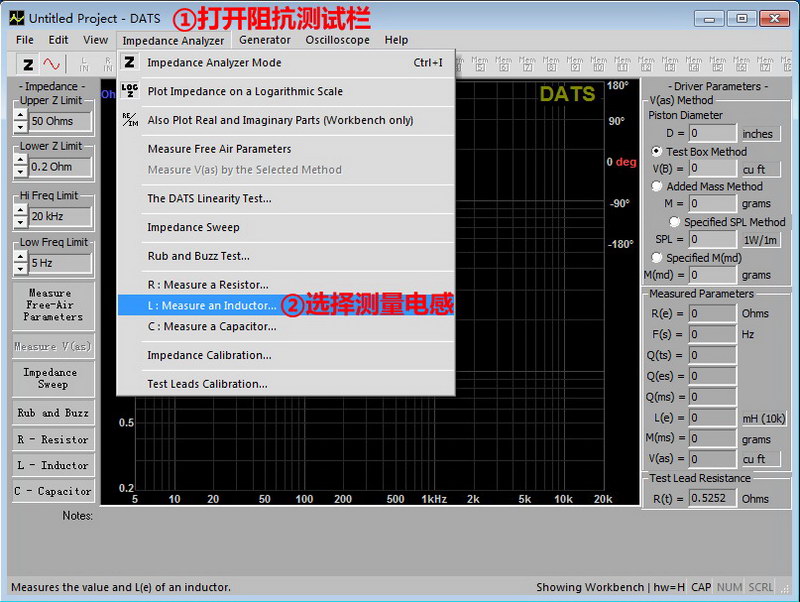Click the Piston Diameter D input field

712,133
